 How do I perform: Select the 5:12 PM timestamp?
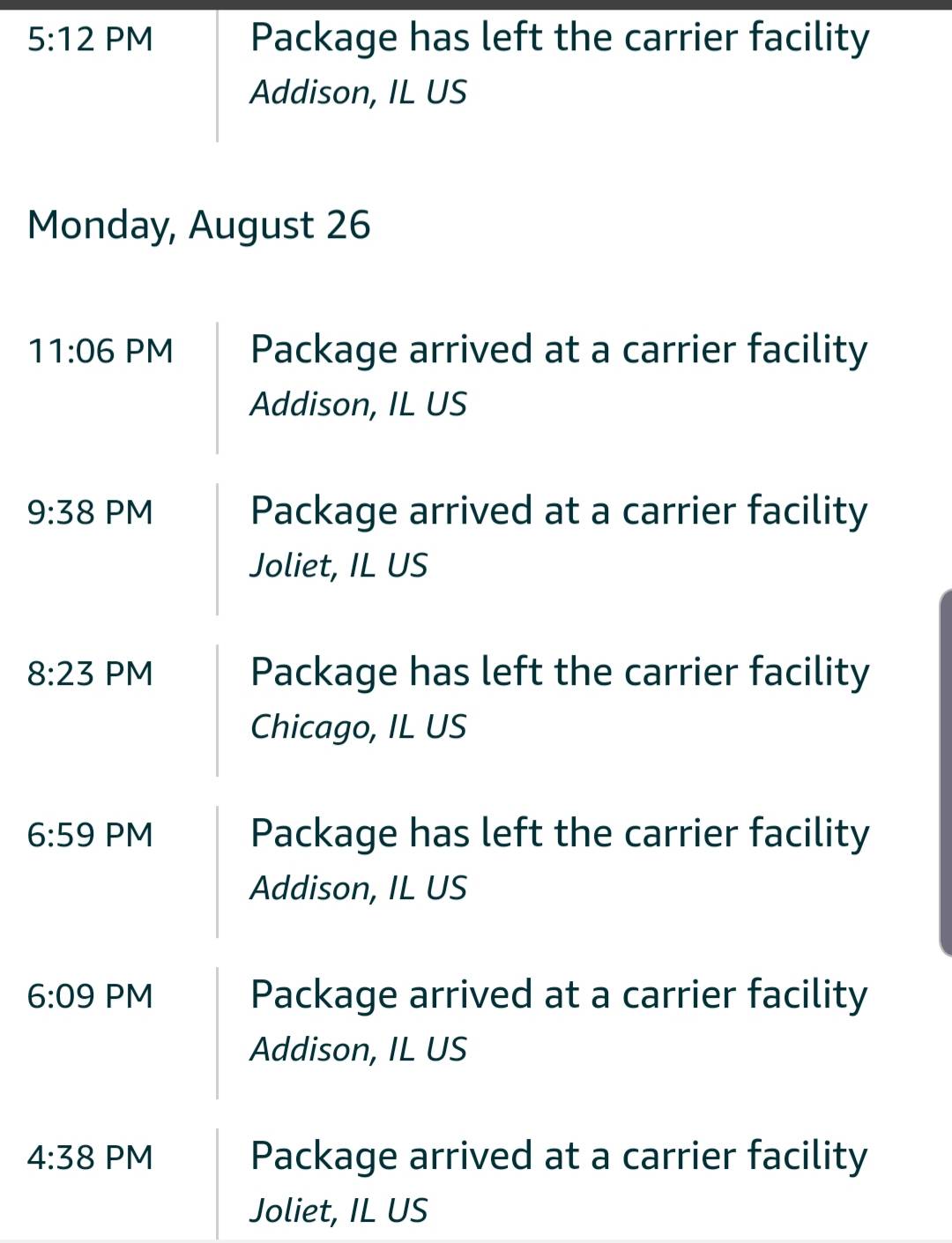(x=90, y=39)
